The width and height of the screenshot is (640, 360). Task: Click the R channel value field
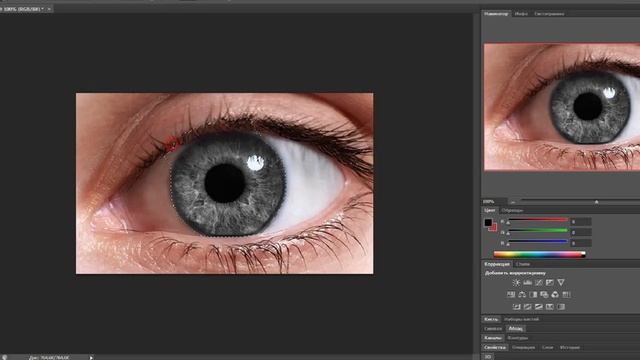click(581, 222)
